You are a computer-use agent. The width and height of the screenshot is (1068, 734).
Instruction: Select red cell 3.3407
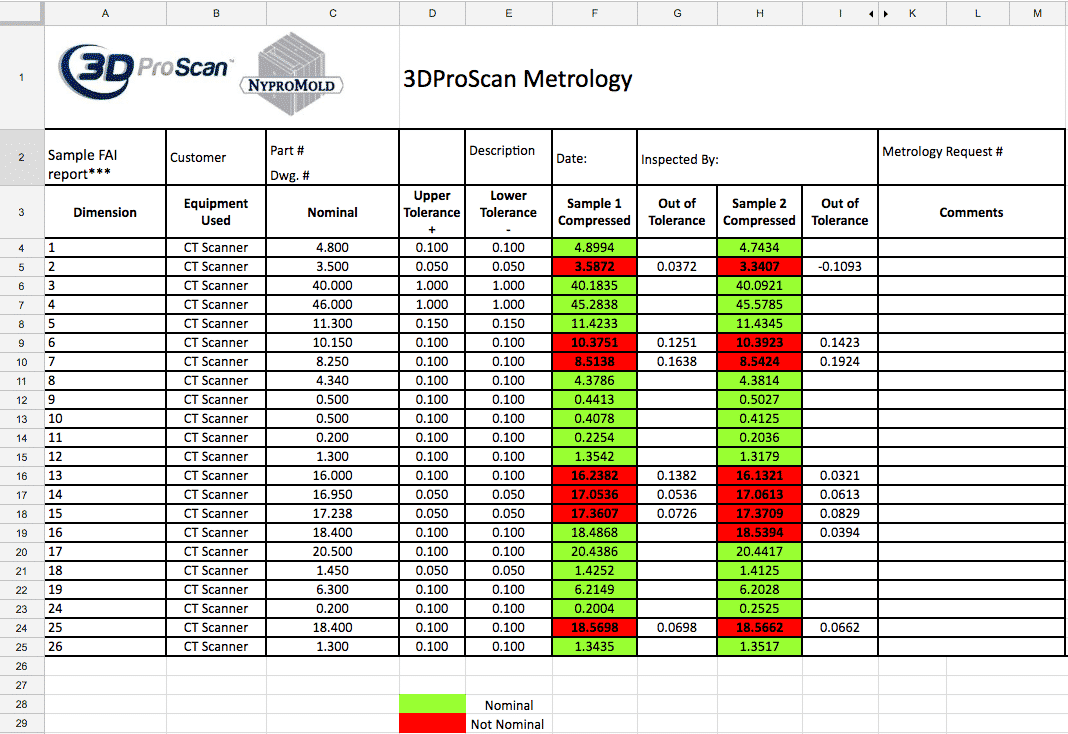759,267
